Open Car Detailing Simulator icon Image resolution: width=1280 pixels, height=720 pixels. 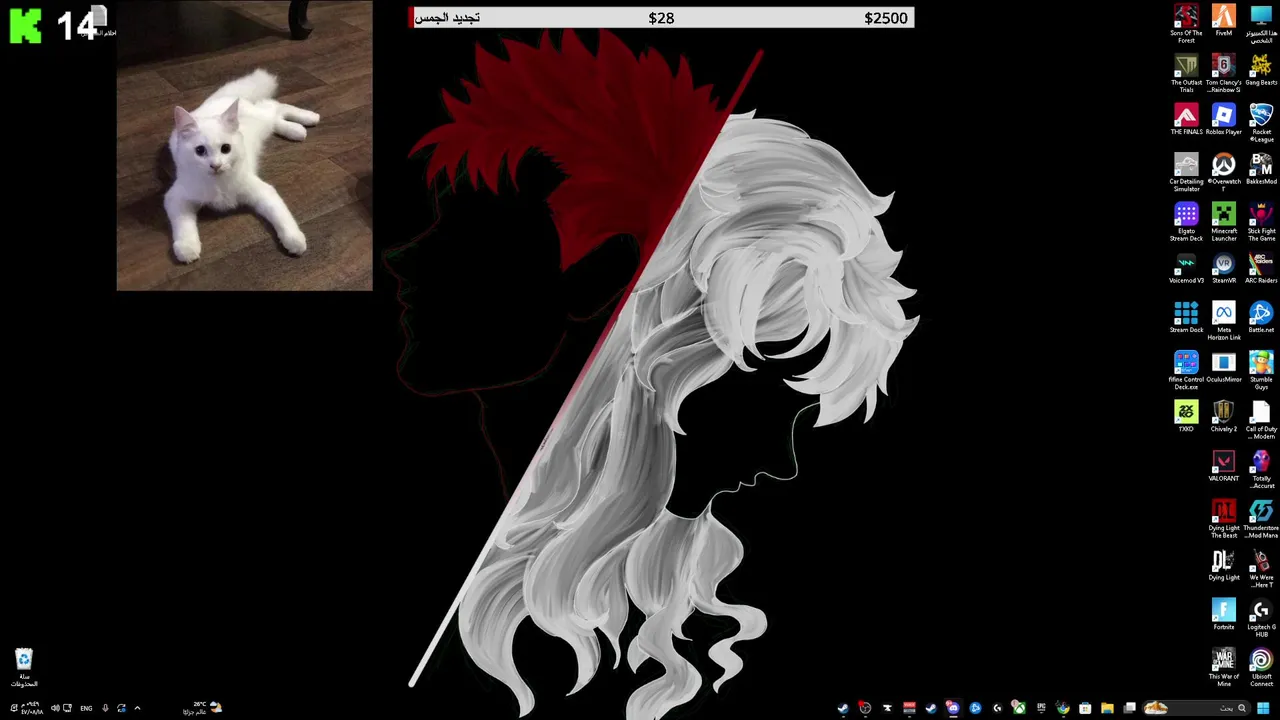[1186, 172]
